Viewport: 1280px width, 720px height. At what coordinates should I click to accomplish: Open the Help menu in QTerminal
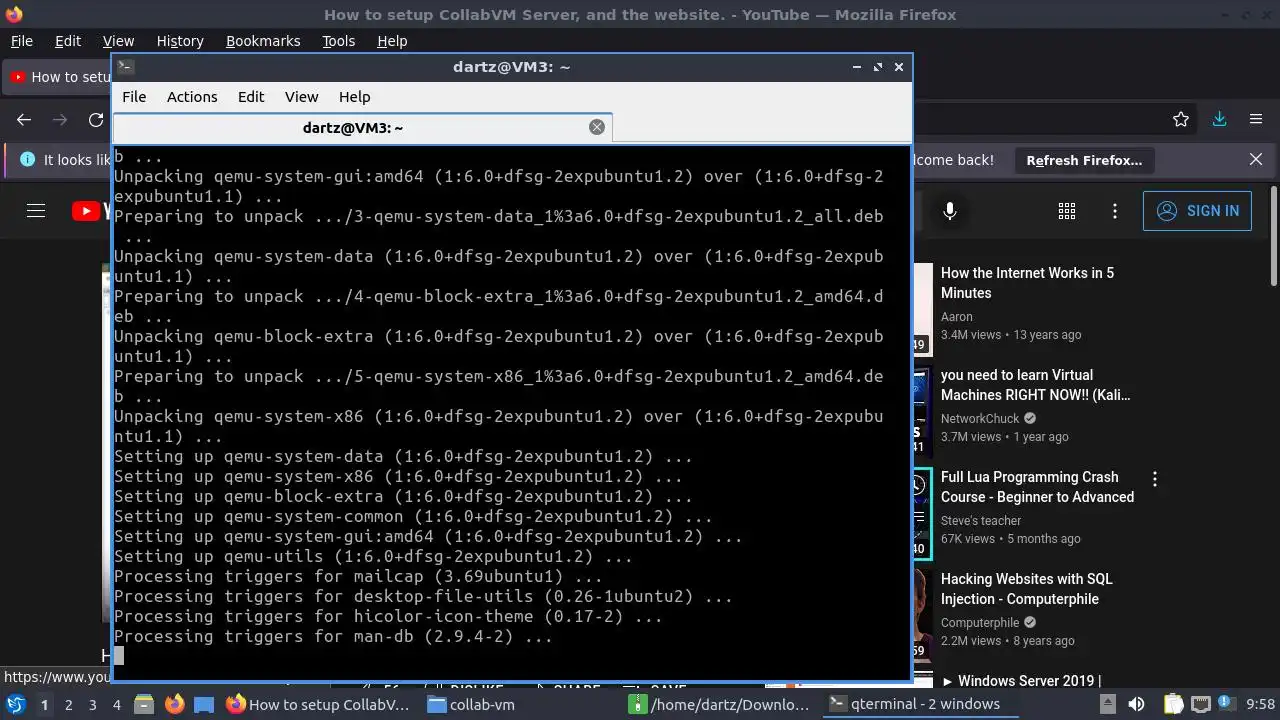[x=355, y=97]
